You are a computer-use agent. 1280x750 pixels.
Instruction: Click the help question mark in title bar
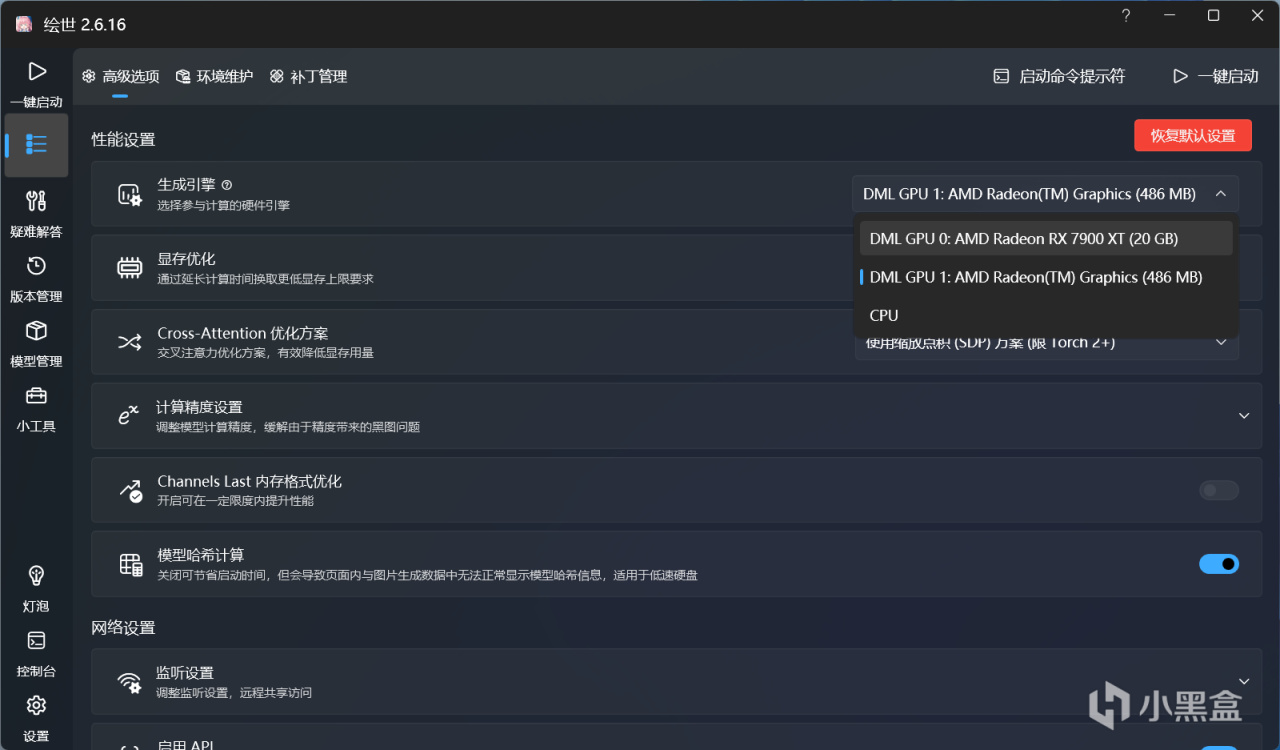[x=1126, y=15]
